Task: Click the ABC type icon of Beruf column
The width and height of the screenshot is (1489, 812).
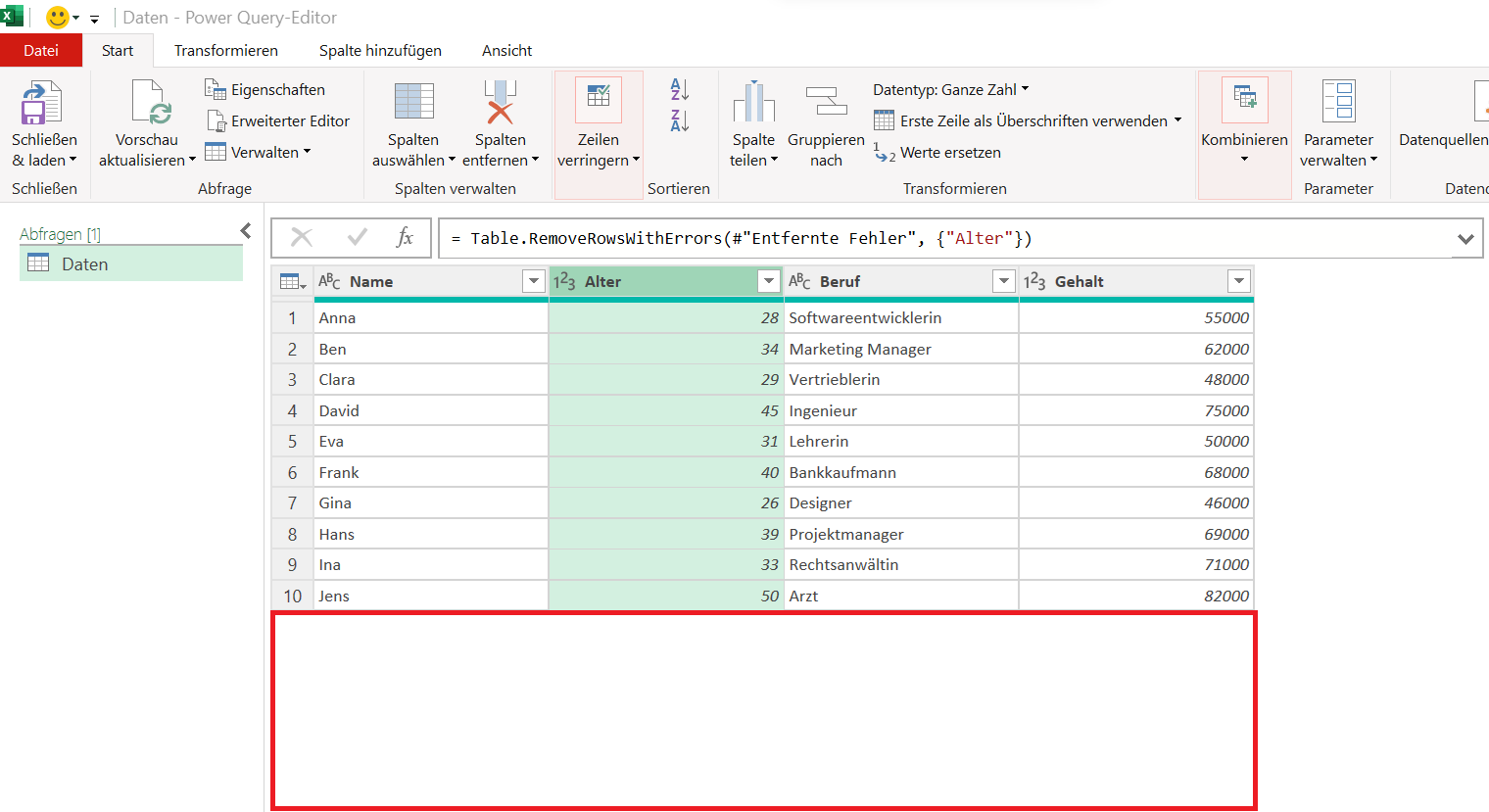Action: [799, 282]
